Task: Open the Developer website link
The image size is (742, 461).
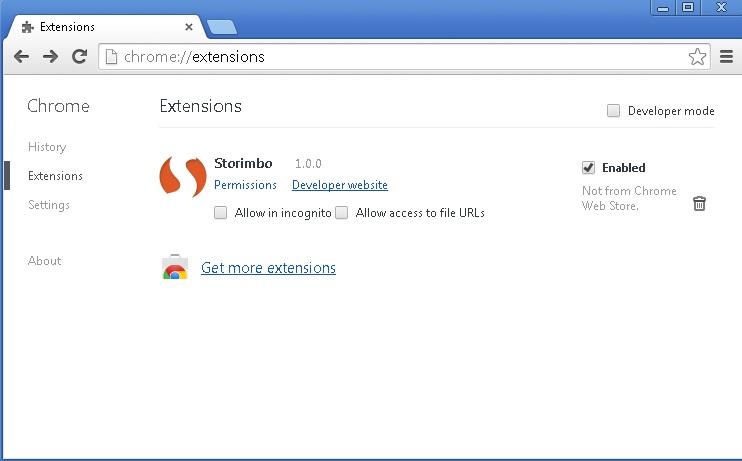Action: (x=340, y=185)
